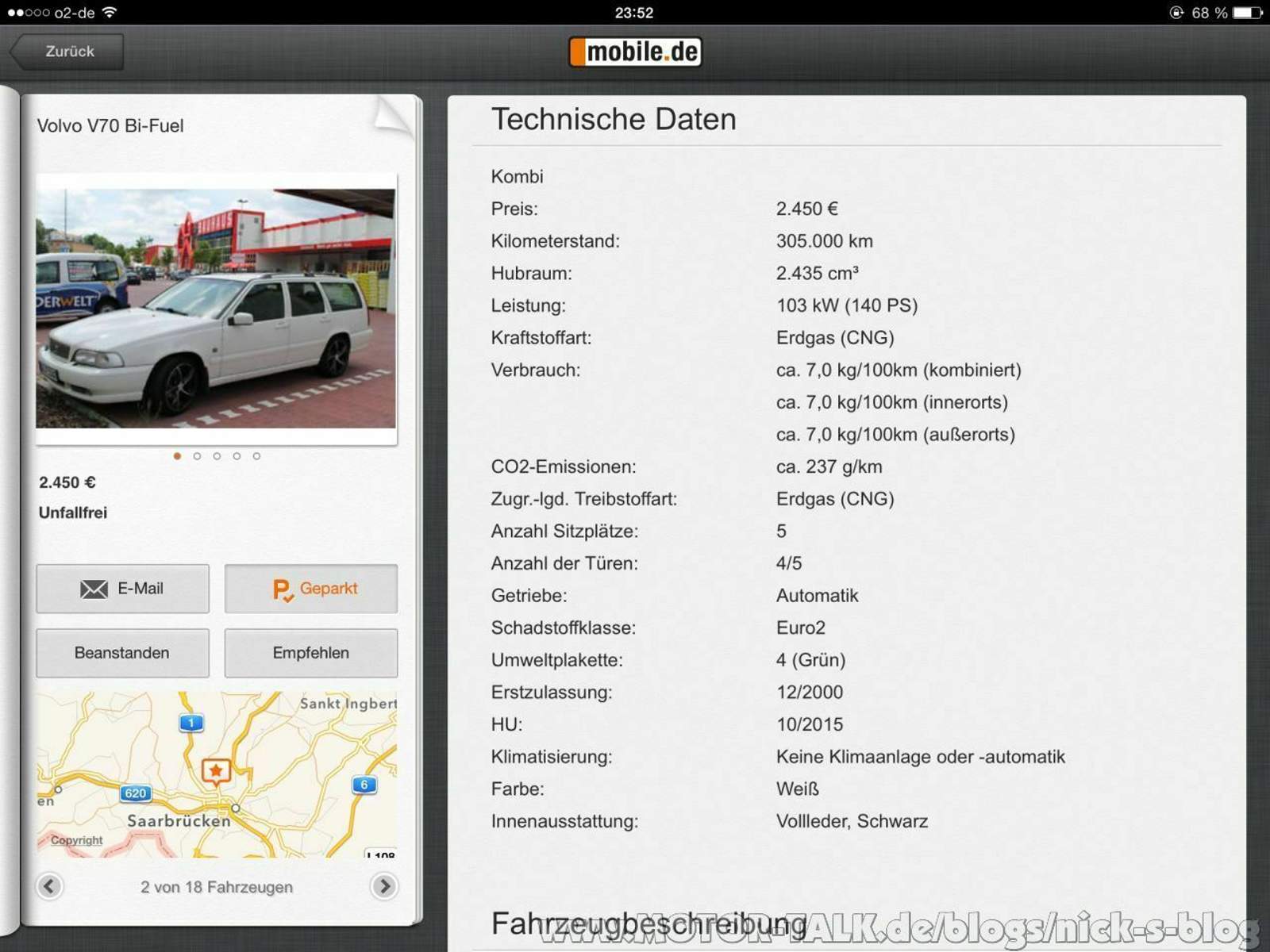Tap the Unfallfrei label
Viewport: 1270px width, 952px height.
[73, 512]
